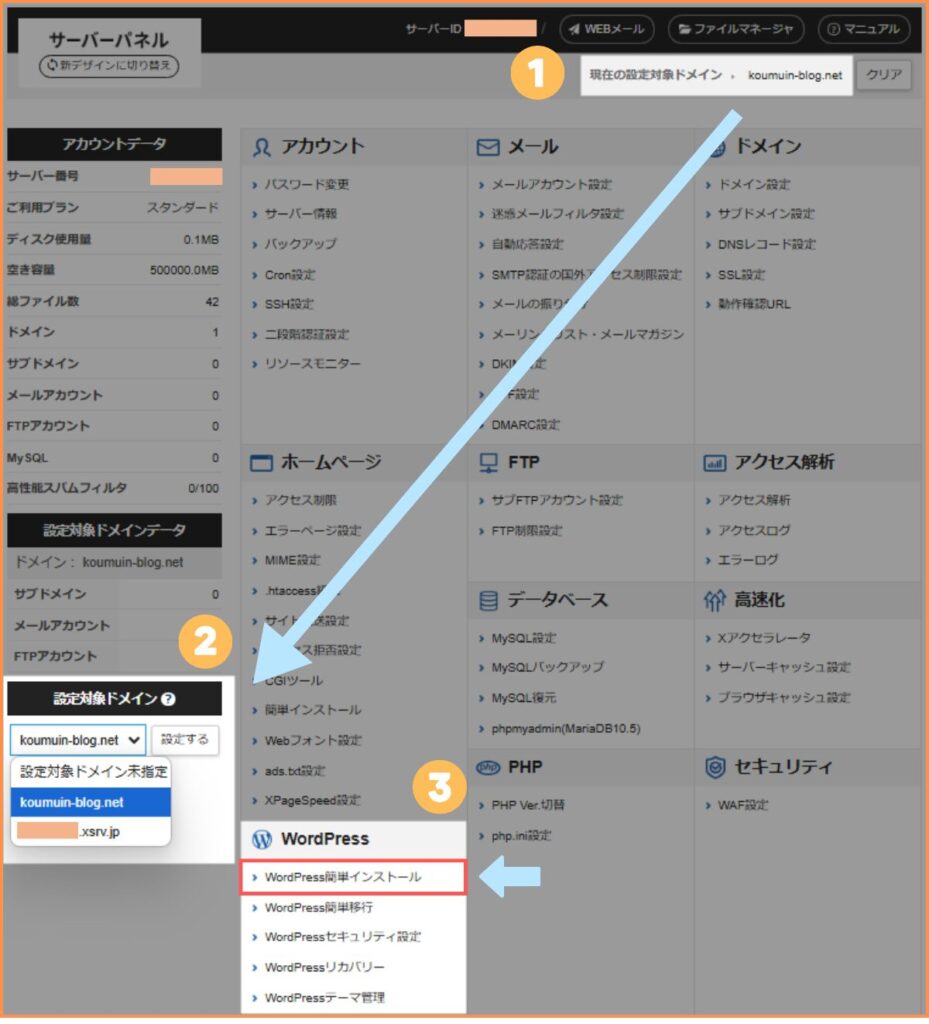
Task: Open メールアカウント設定
Action: [552, 185]
